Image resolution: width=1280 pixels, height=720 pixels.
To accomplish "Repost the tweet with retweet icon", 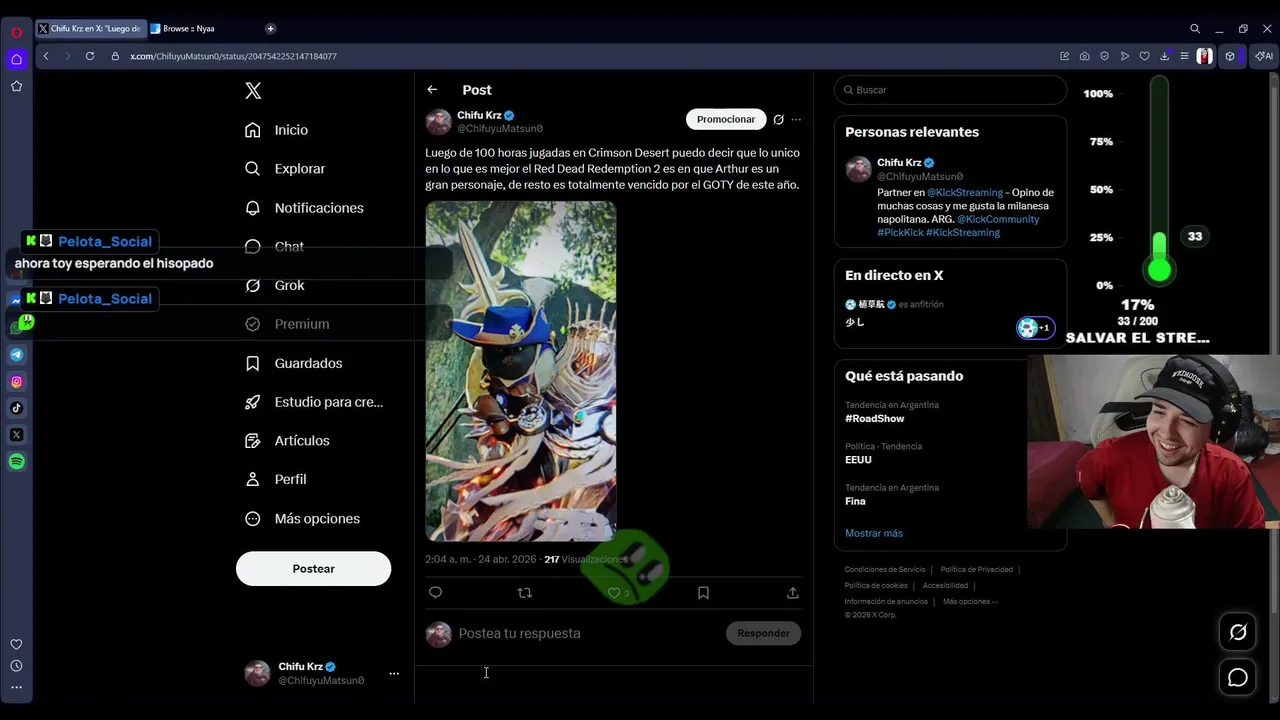I will [x=524, y=593].
